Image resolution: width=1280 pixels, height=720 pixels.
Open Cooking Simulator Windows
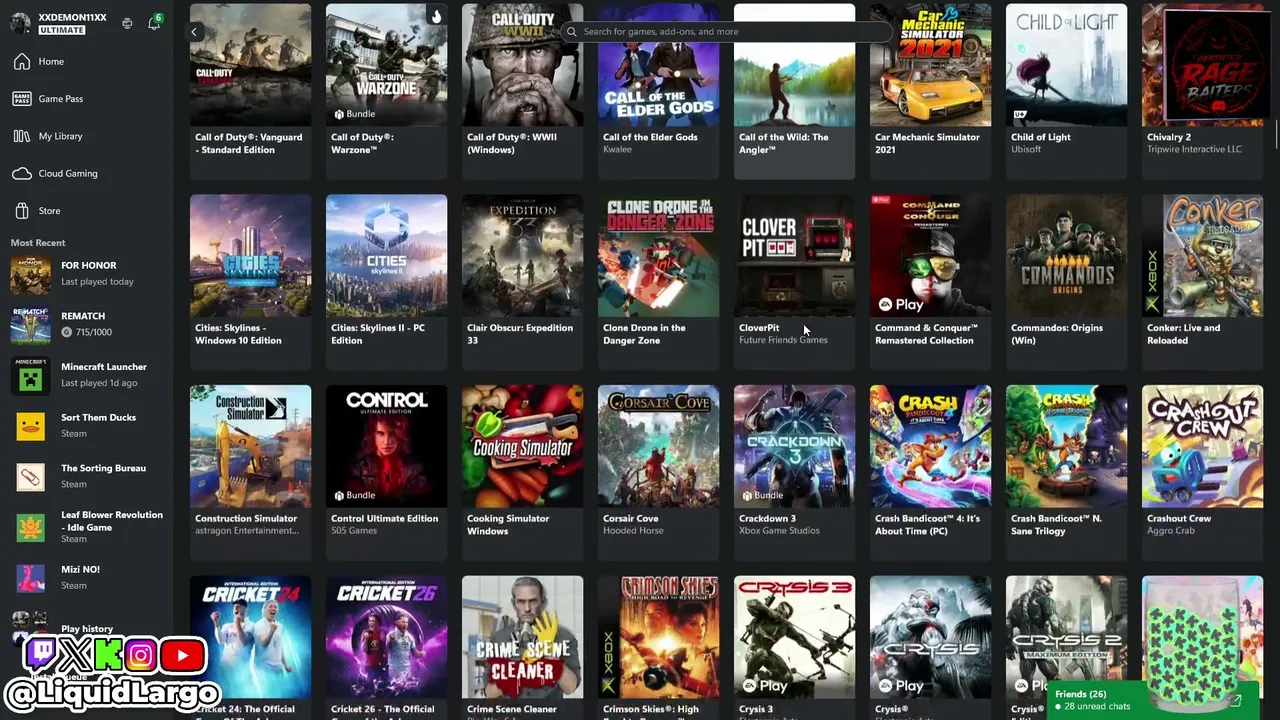(522, 473)
